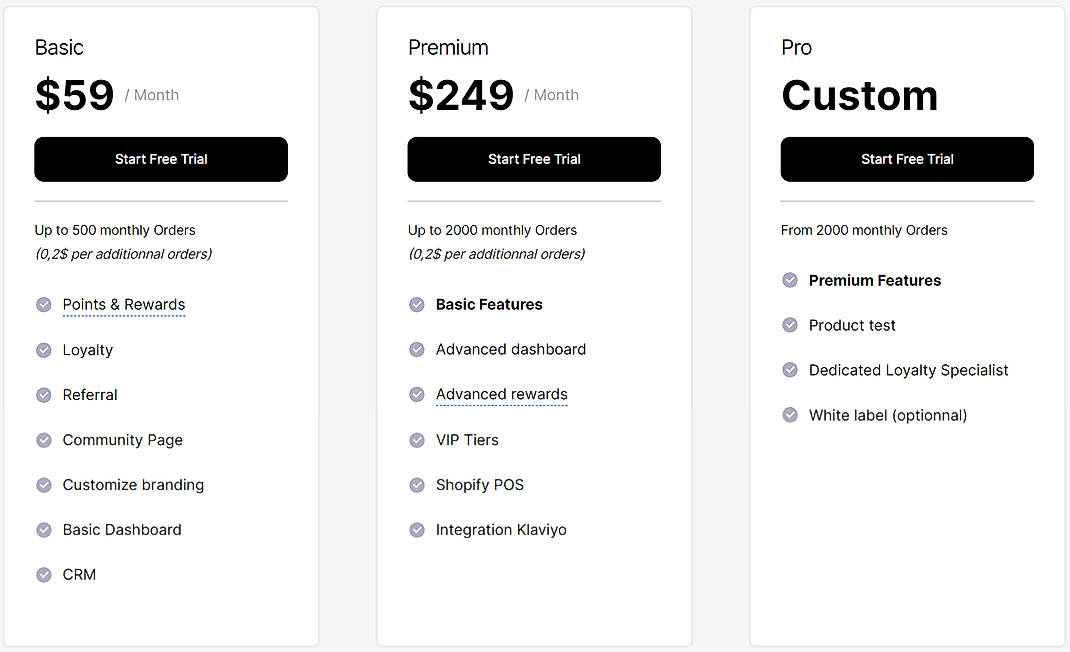Click the checkmark icon beside Product test
The width and height of the screenshot is (1070, 652).
[790, 326]
